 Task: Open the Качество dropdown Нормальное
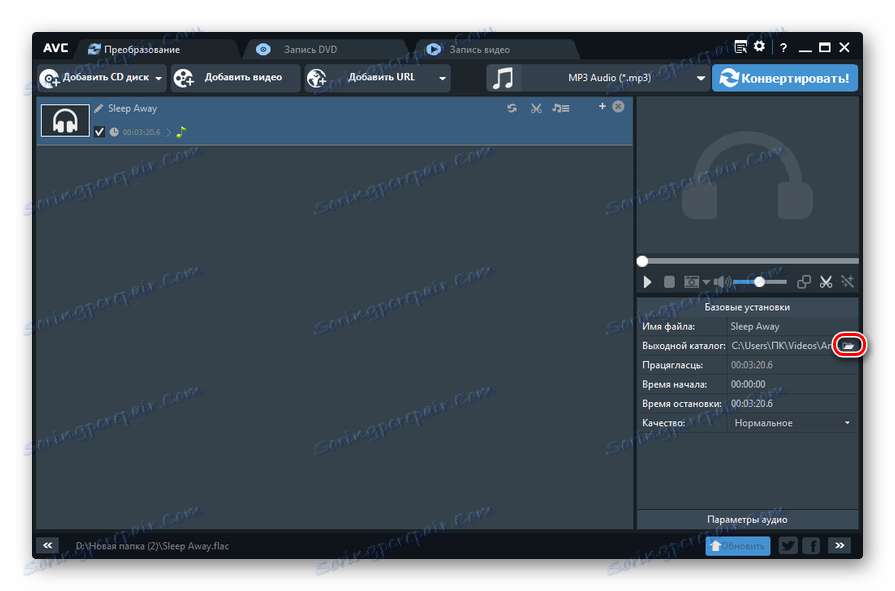(792, 423)
